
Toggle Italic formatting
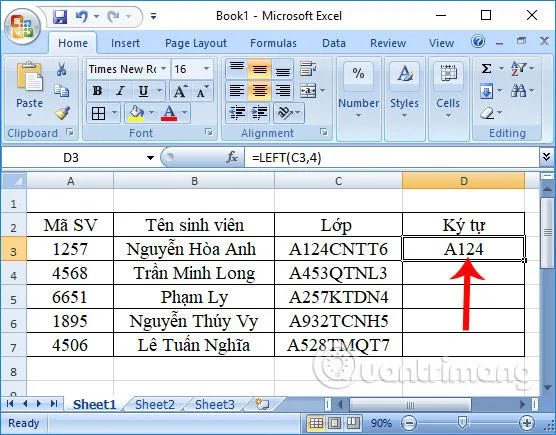pyautogui.click(x=120, y=91)
